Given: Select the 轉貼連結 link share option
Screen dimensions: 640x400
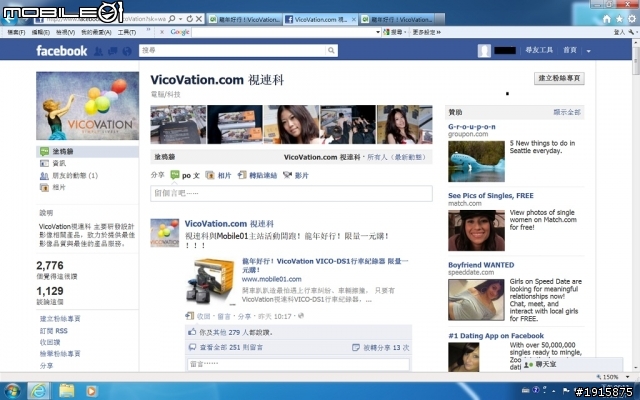Looking at the screenshot, I should pos(257,175).
